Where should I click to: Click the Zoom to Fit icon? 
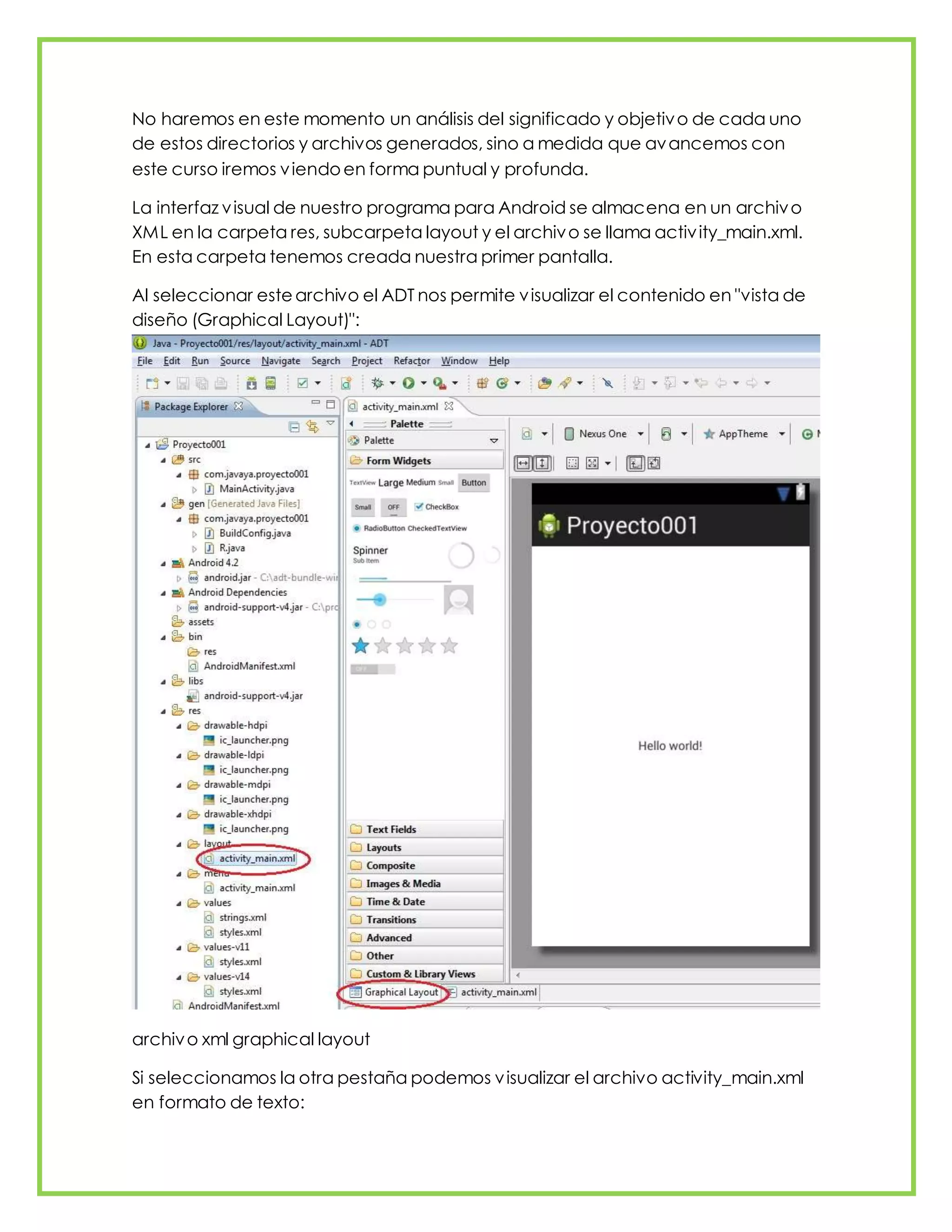(x=592, y=464)
